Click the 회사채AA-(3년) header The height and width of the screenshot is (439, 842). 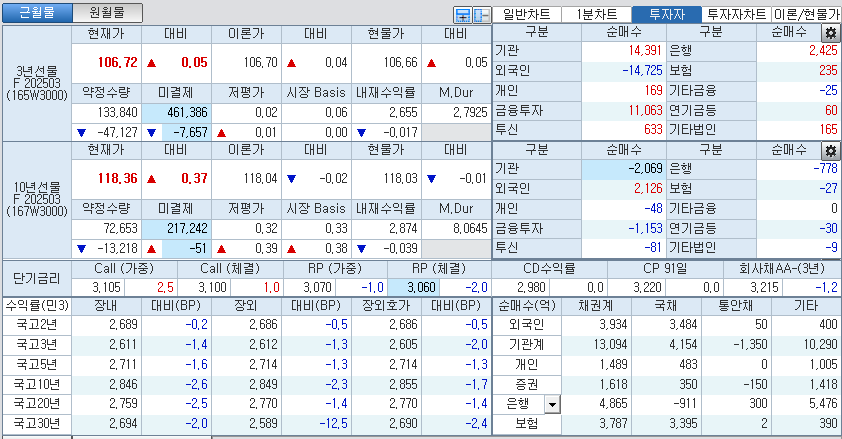(781, 268)
